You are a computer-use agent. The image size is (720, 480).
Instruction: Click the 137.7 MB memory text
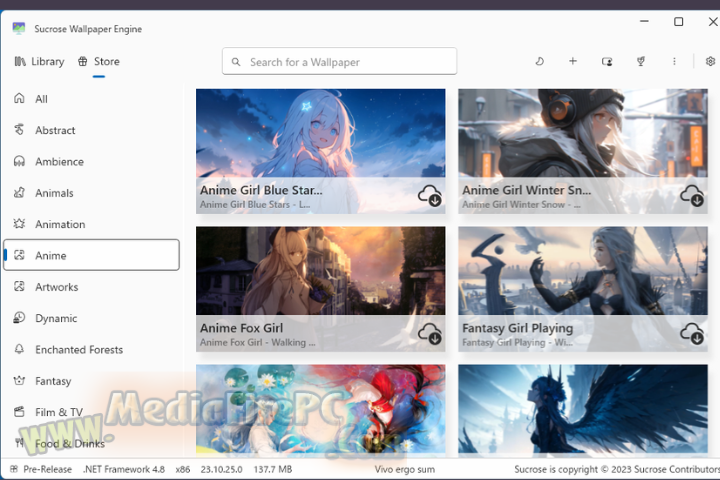(x=273, y=469)
